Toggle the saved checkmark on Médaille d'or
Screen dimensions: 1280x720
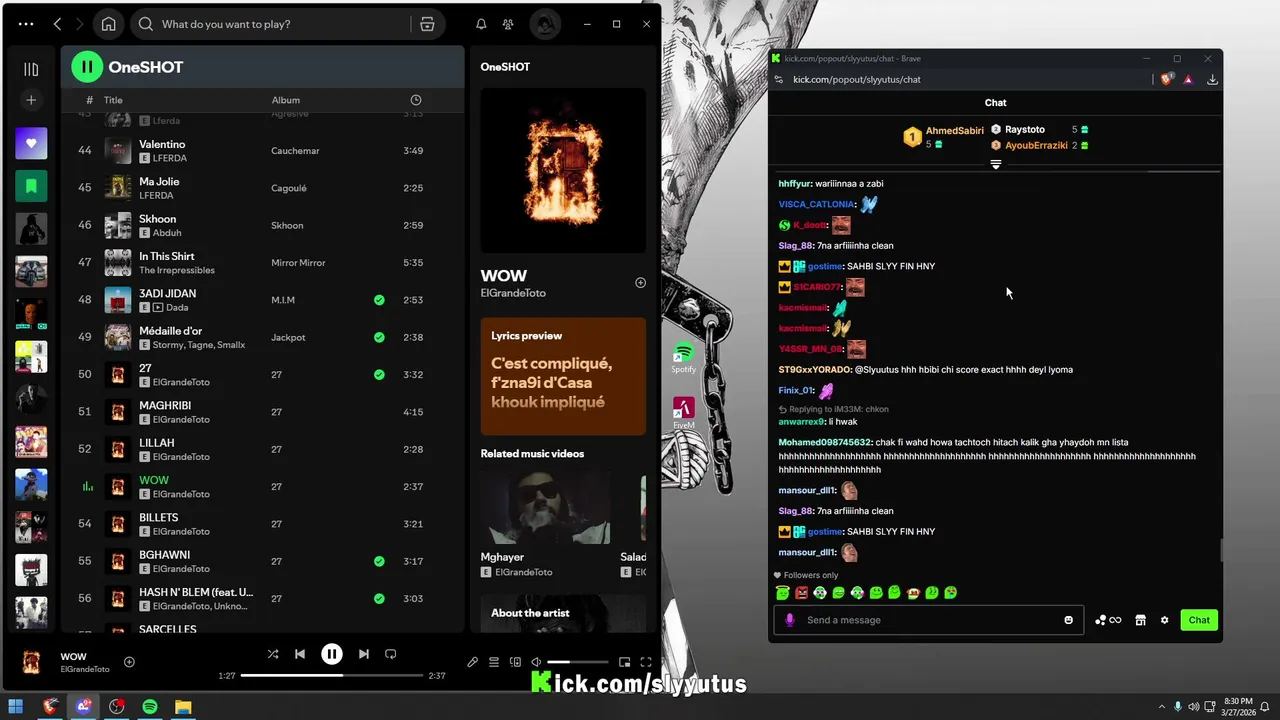(x=379, y=337)
